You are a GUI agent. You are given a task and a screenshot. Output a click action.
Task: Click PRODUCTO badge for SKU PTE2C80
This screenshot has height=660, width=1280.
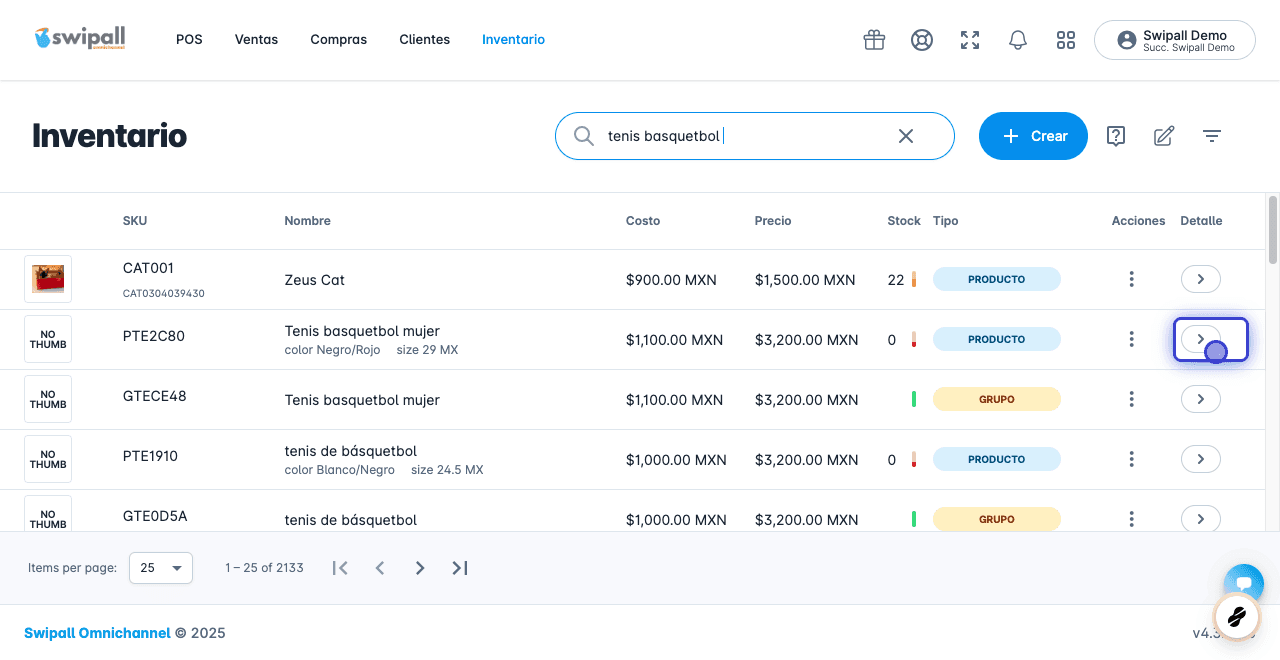[997, 339]
